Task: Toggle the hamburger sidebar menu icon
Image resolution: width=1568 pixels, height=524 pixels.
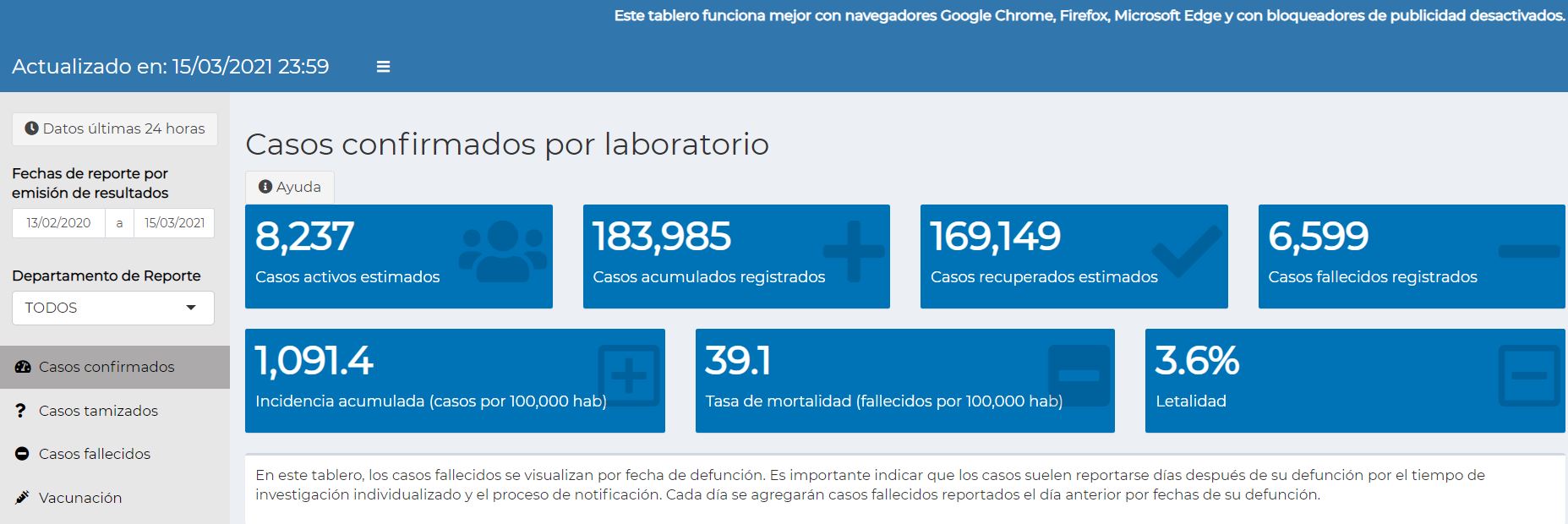Action: tap(383, 67)
